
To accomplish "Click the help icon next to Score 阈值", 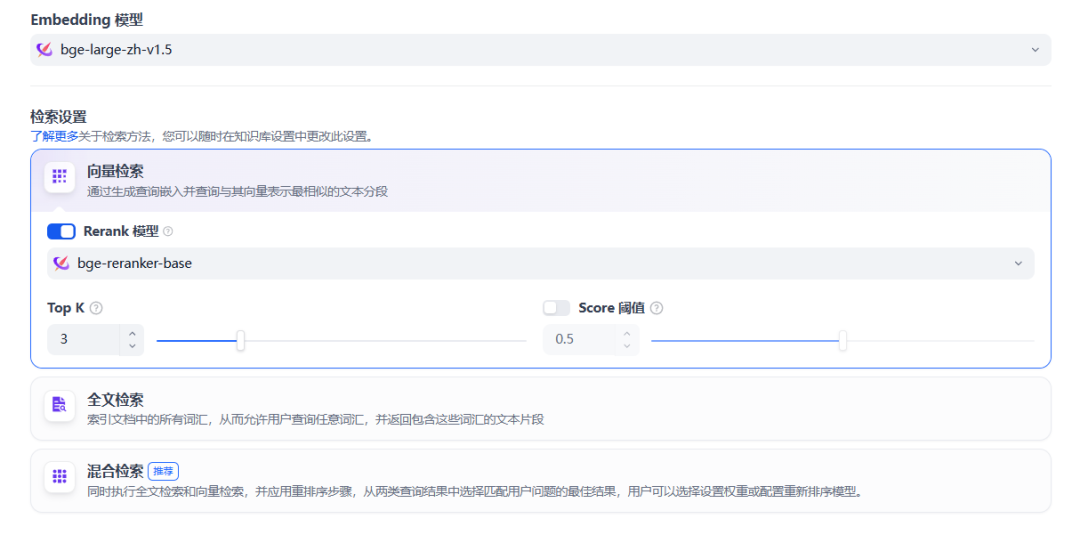I will 656,308.
